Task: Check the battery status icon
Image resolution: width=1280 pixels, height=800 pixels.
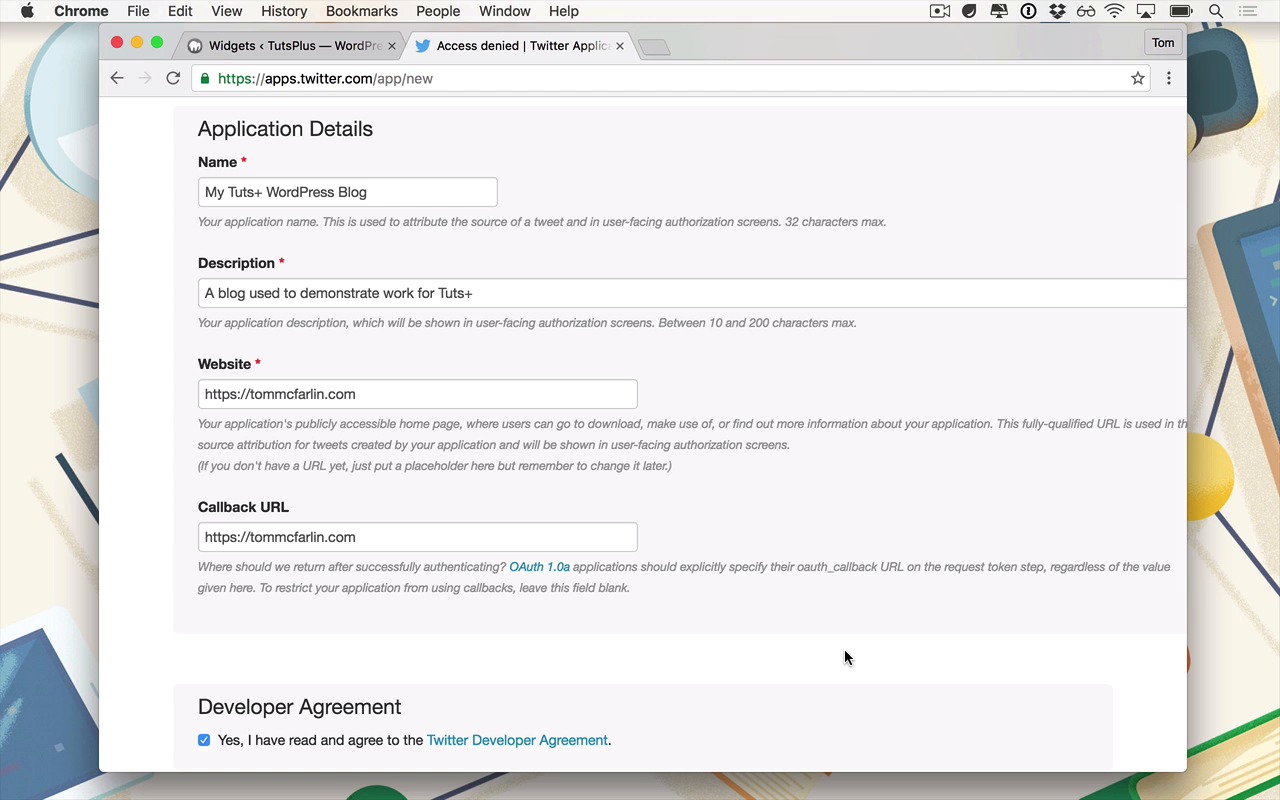Action: [1181, 11]
